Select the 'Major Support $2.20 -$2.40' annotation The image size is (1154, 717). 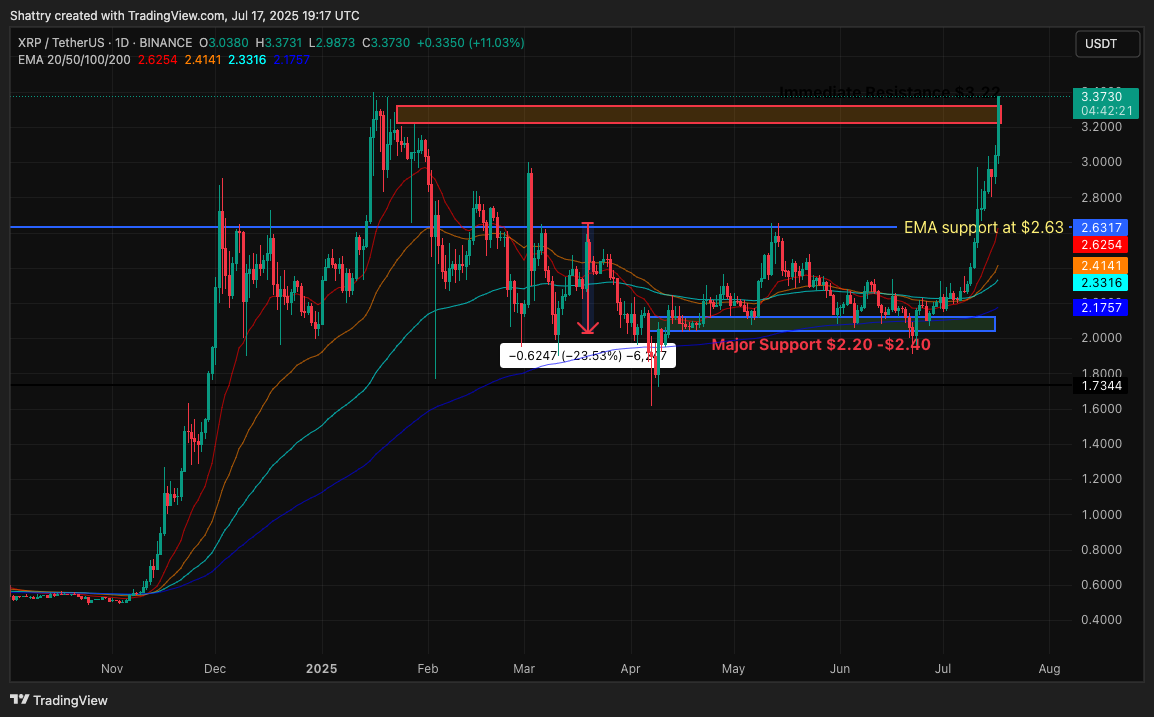click(x=820, y=345)
